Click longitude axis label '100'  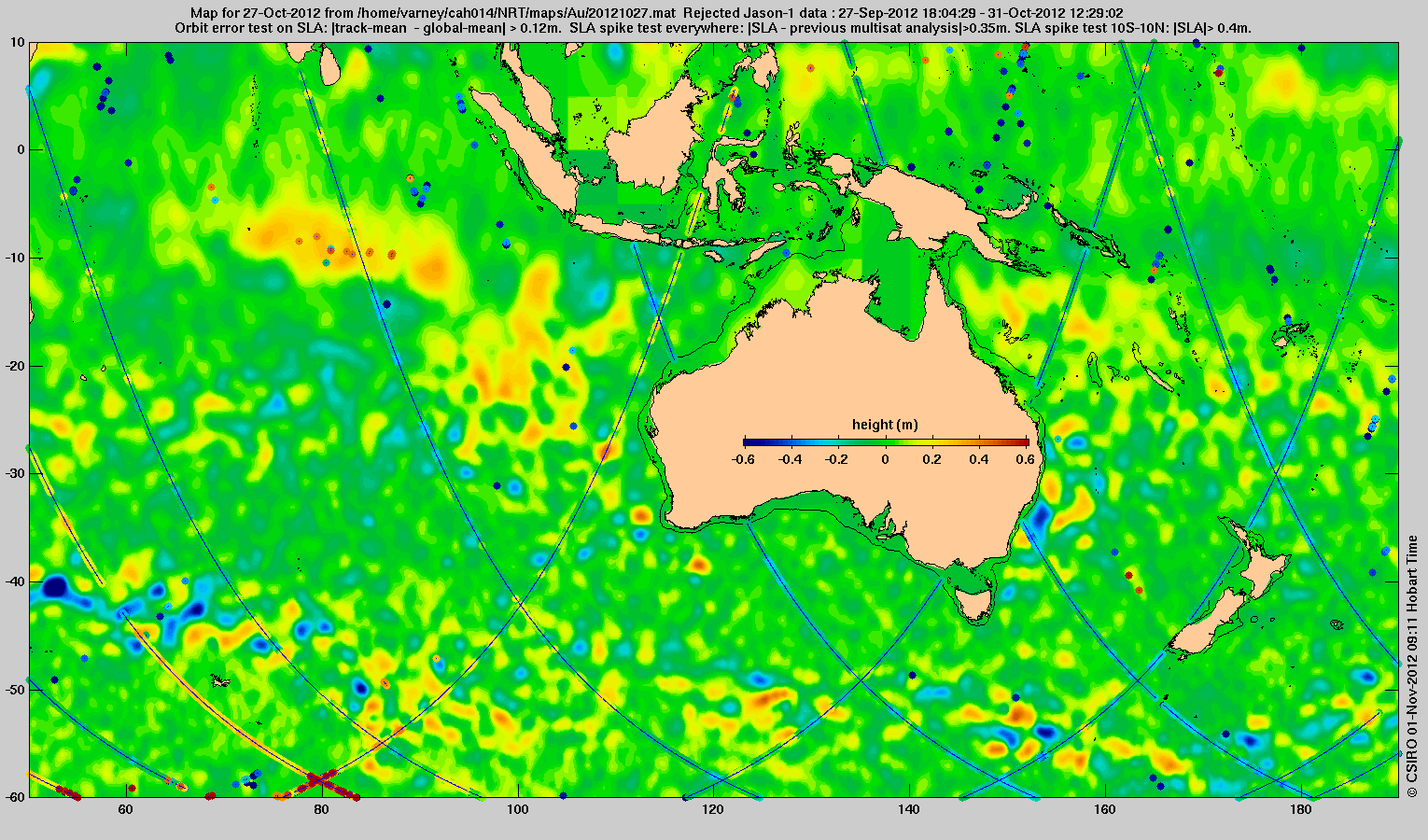pyautogui.click(x=517, y=809)
